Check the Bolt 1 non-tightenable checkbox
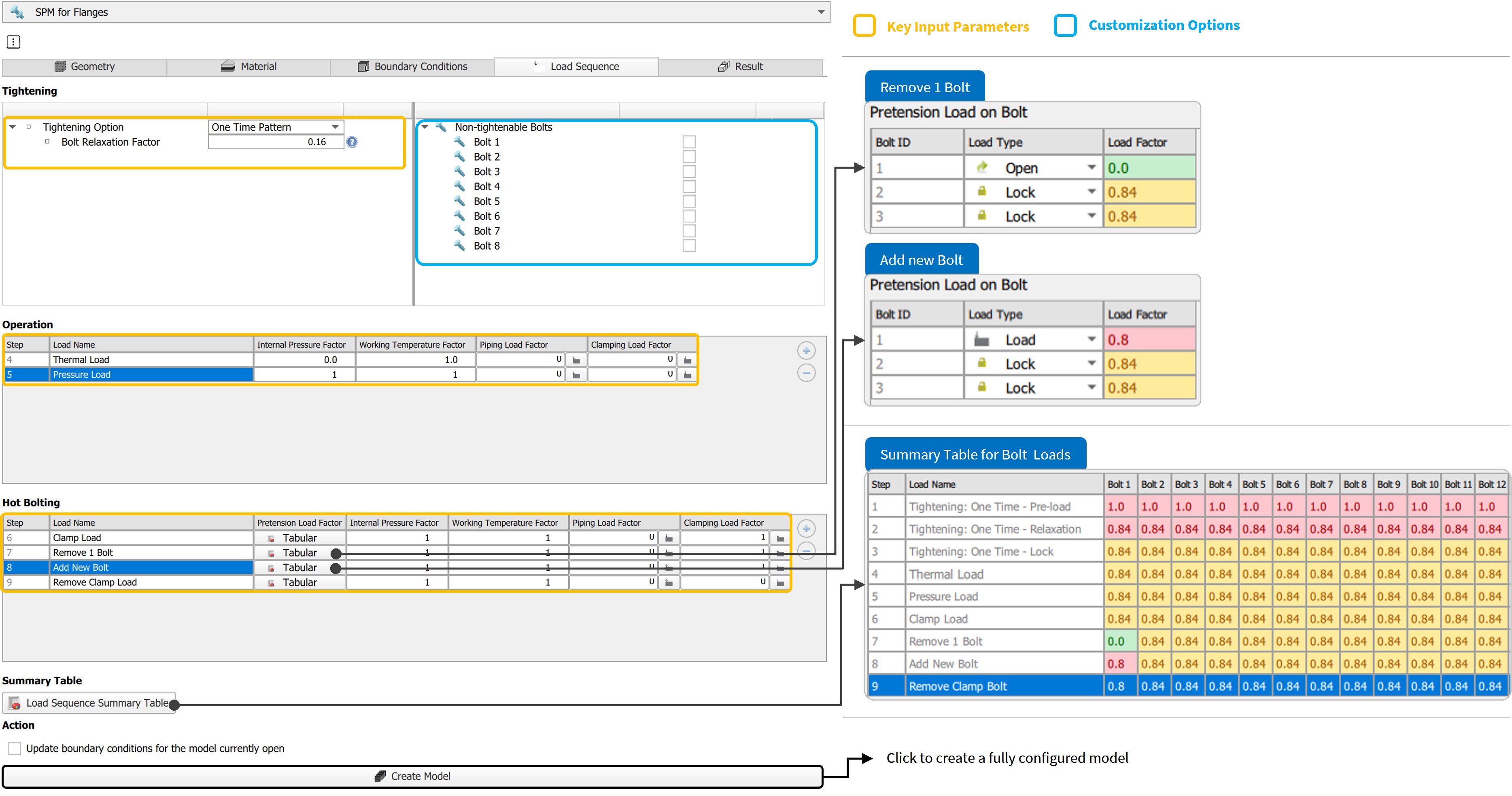 [x=688, y=142]
